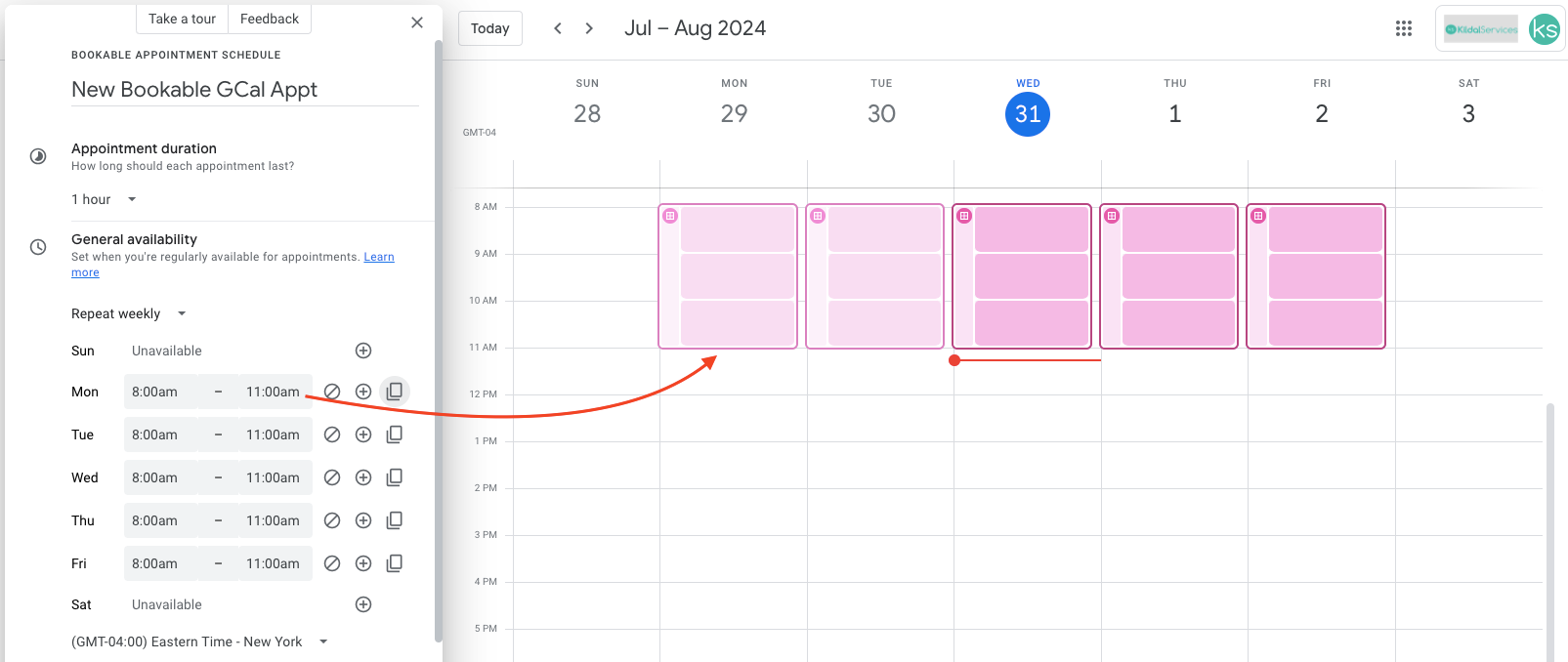Change the Eastern Time zone dropdown

[199, 641]
